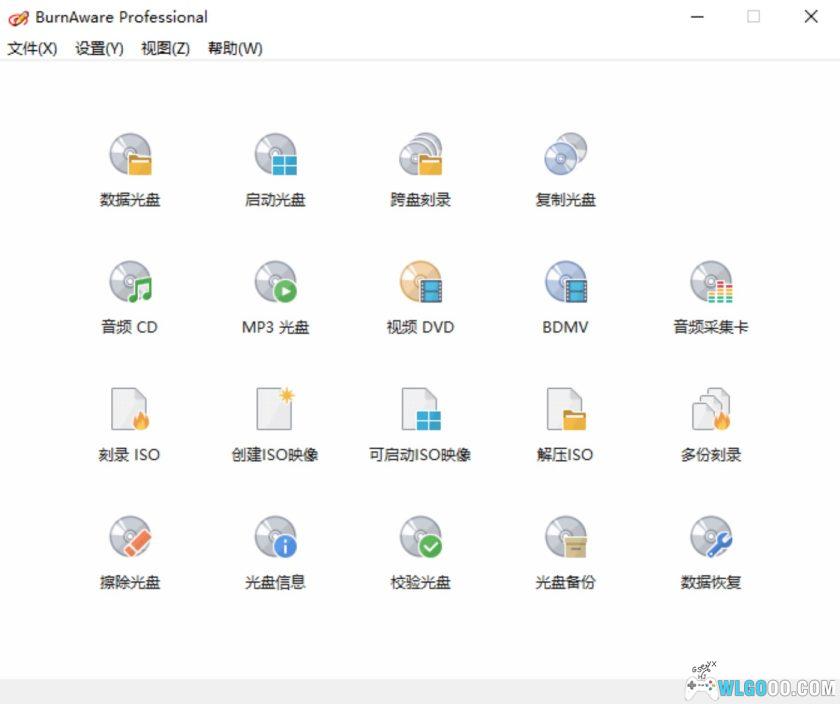Select the MP3 光盘 tool
This screenshot has width=840, height=704.
click(x=275, y=295)
